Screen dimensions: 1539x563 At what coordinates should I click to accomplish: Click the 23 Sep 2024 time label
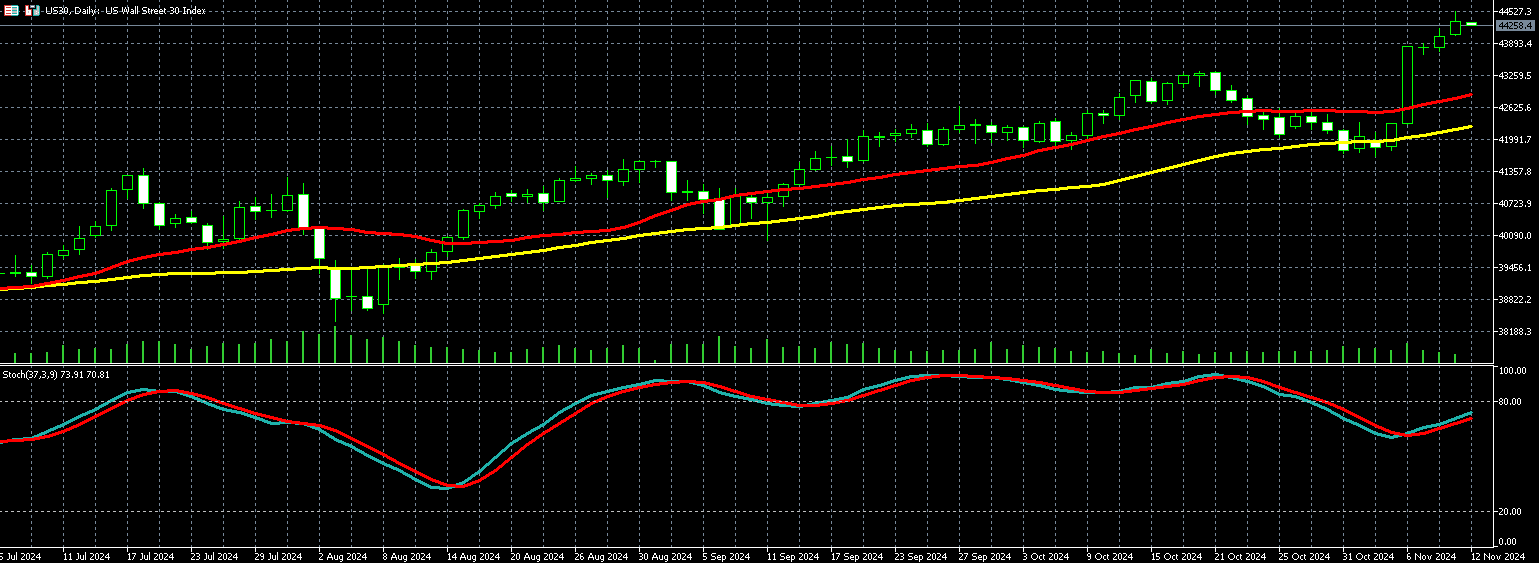[921, 555]
